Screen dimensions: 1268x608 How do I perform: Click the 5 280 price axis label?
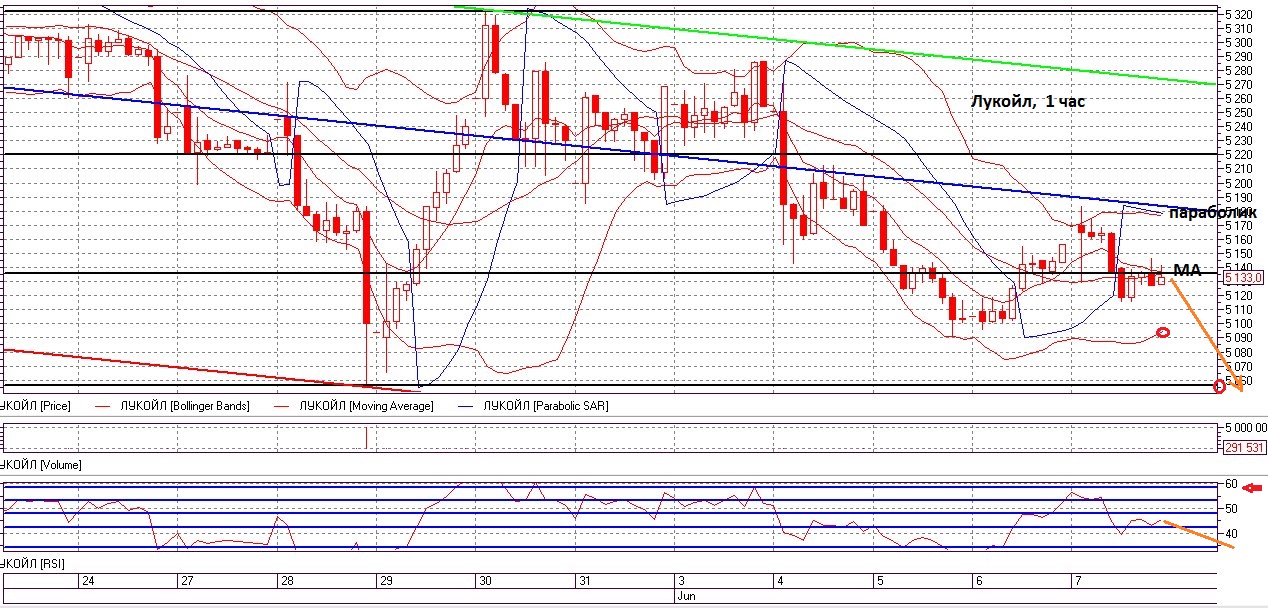(1238, 70)
